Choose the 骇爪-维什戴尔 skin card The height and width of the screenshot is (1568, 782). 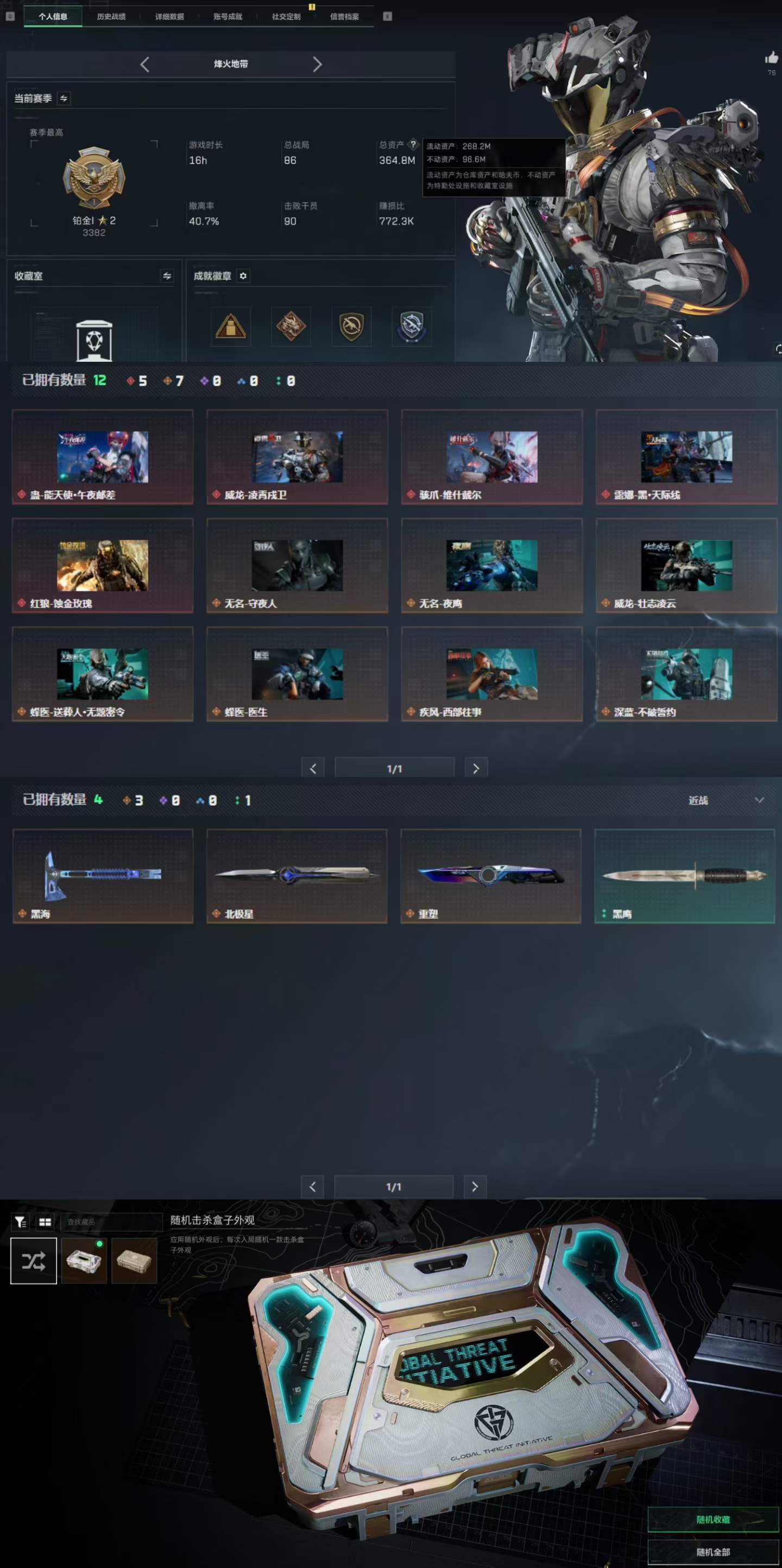click(x=491, y=457)
